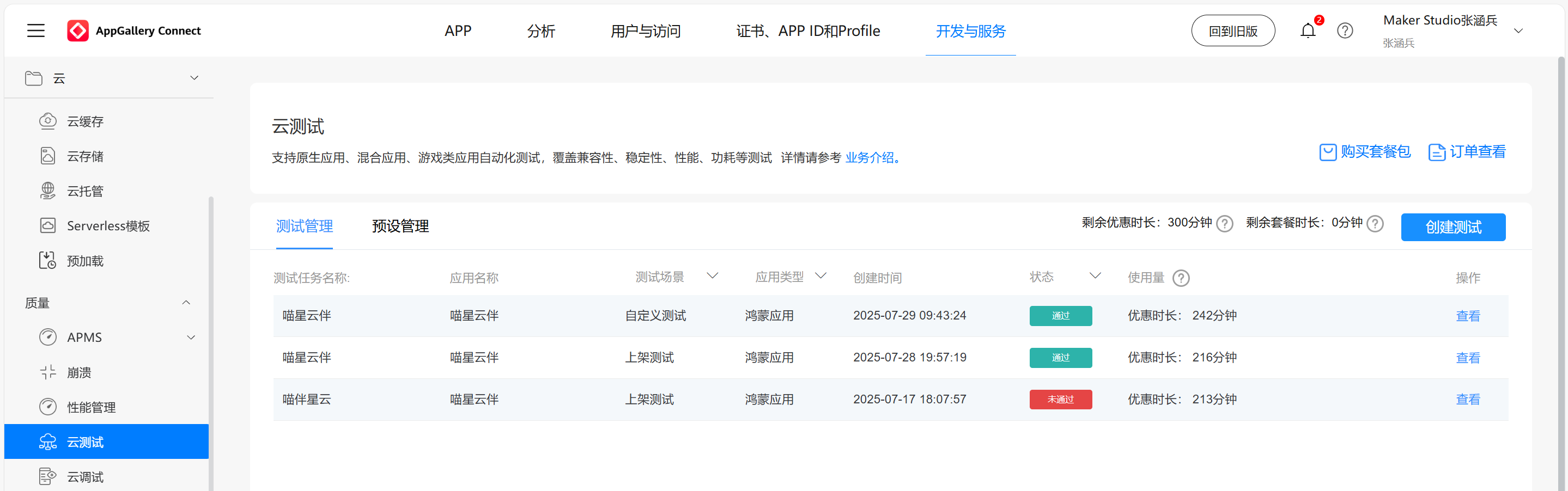The width and height of the screenshot is (1568, 491).
Task: Click the 云托管 globe icon
Action: pyautogui.click(x=47, y=191)
